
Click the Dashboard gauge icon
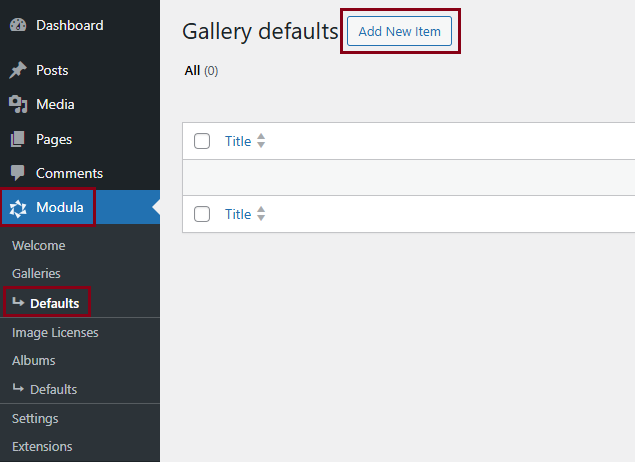[18, 25]
